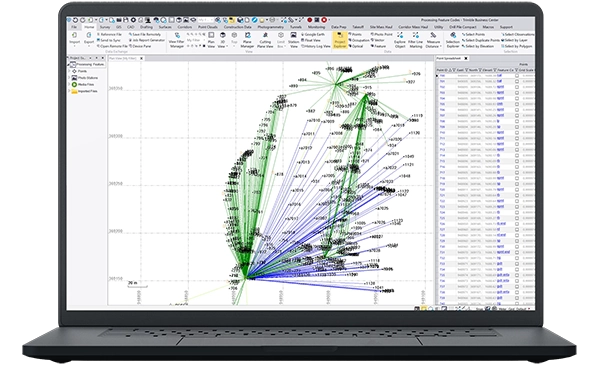
Task: Click the Occupation data button
Action: 359,40
